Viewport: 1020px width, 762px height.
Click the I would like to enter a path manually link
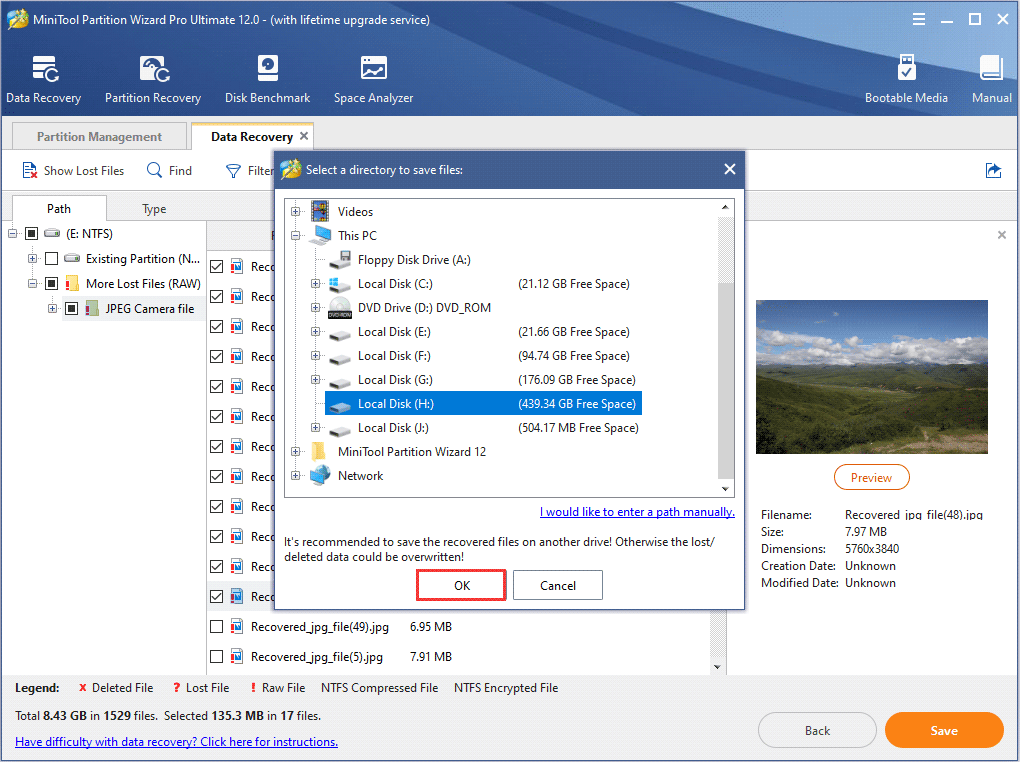(637, 511)
